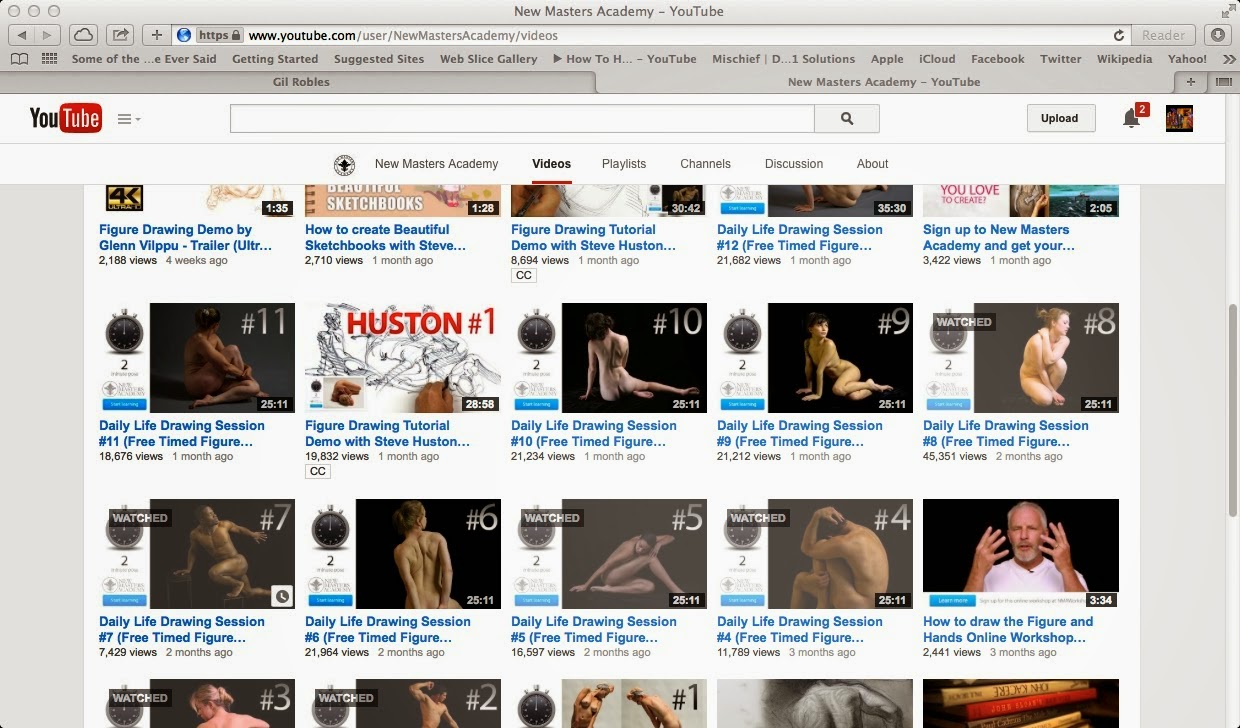The image size is (1240, 728).
Task: Click the Session #11 video thumbnail
Action: tap(197, 358)
